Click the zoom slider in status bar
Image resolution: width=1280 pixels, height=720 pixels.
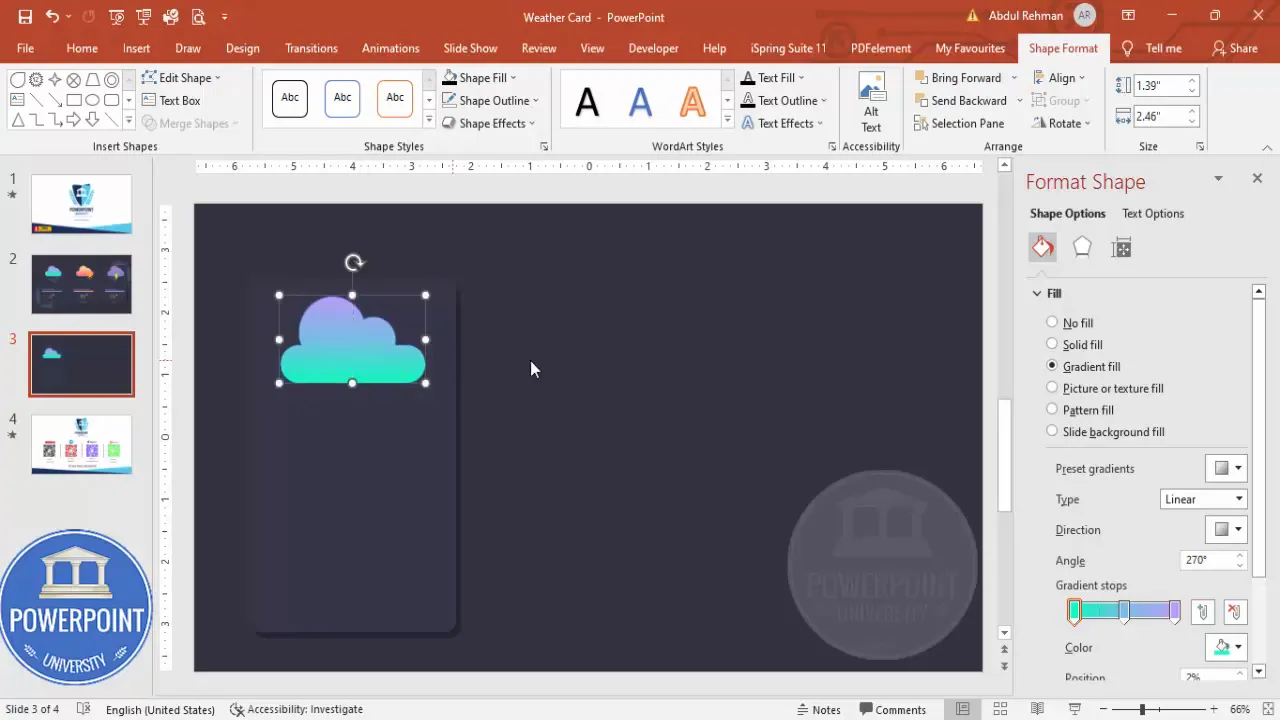[x=1142, y=709]
